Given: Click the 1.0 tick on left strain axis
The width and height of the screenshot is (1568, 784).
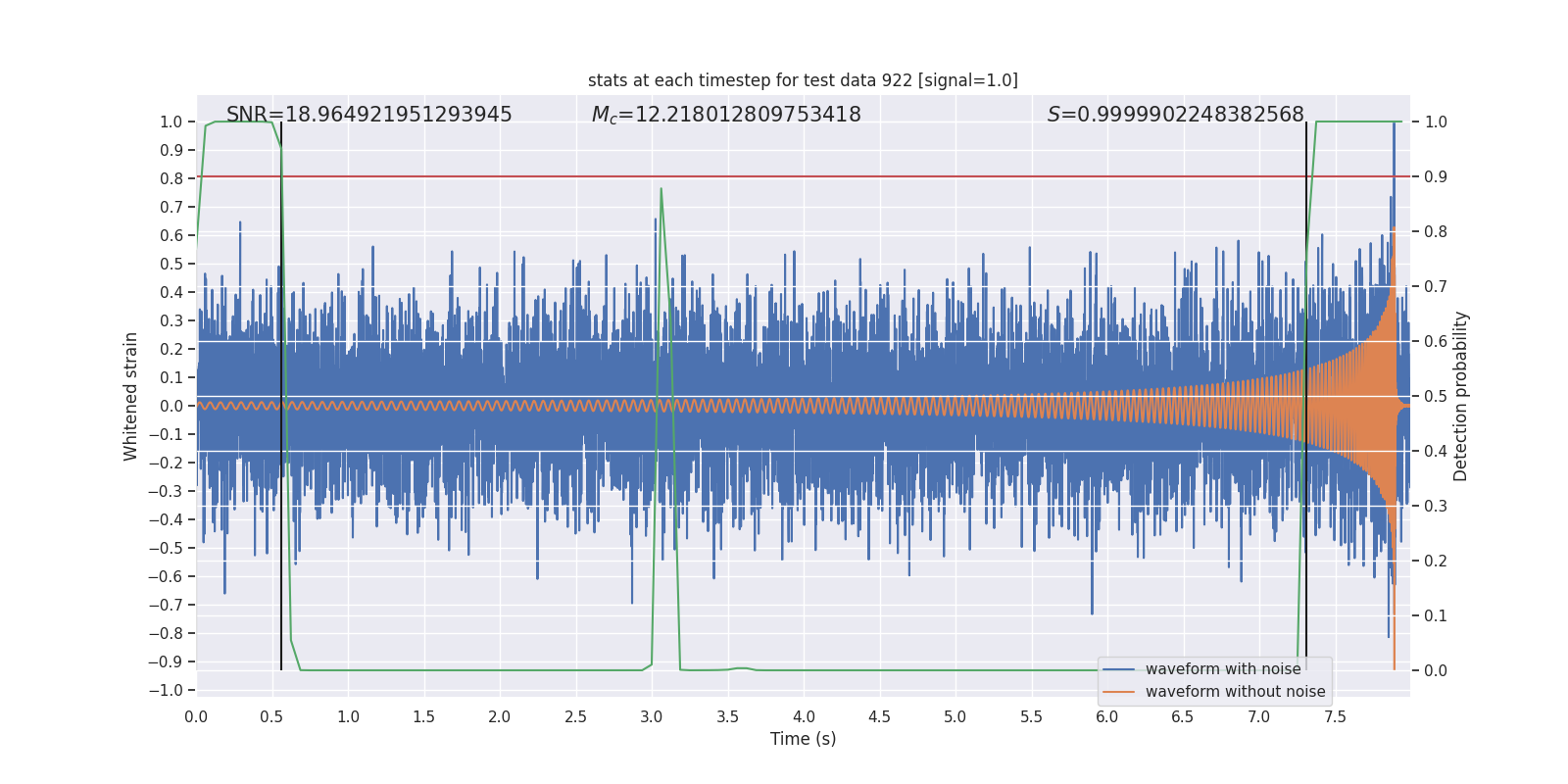Looking at the screenshot, I should [171, 122].
